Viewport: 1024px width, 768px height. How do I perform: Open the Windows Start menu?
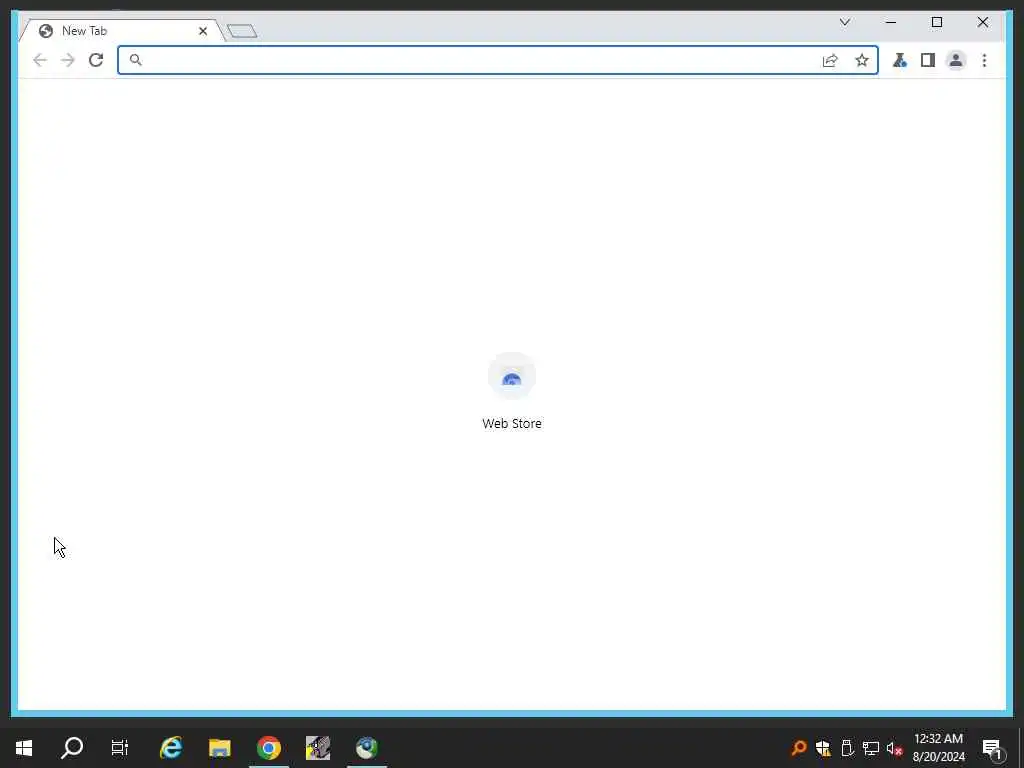click(24, 748)
